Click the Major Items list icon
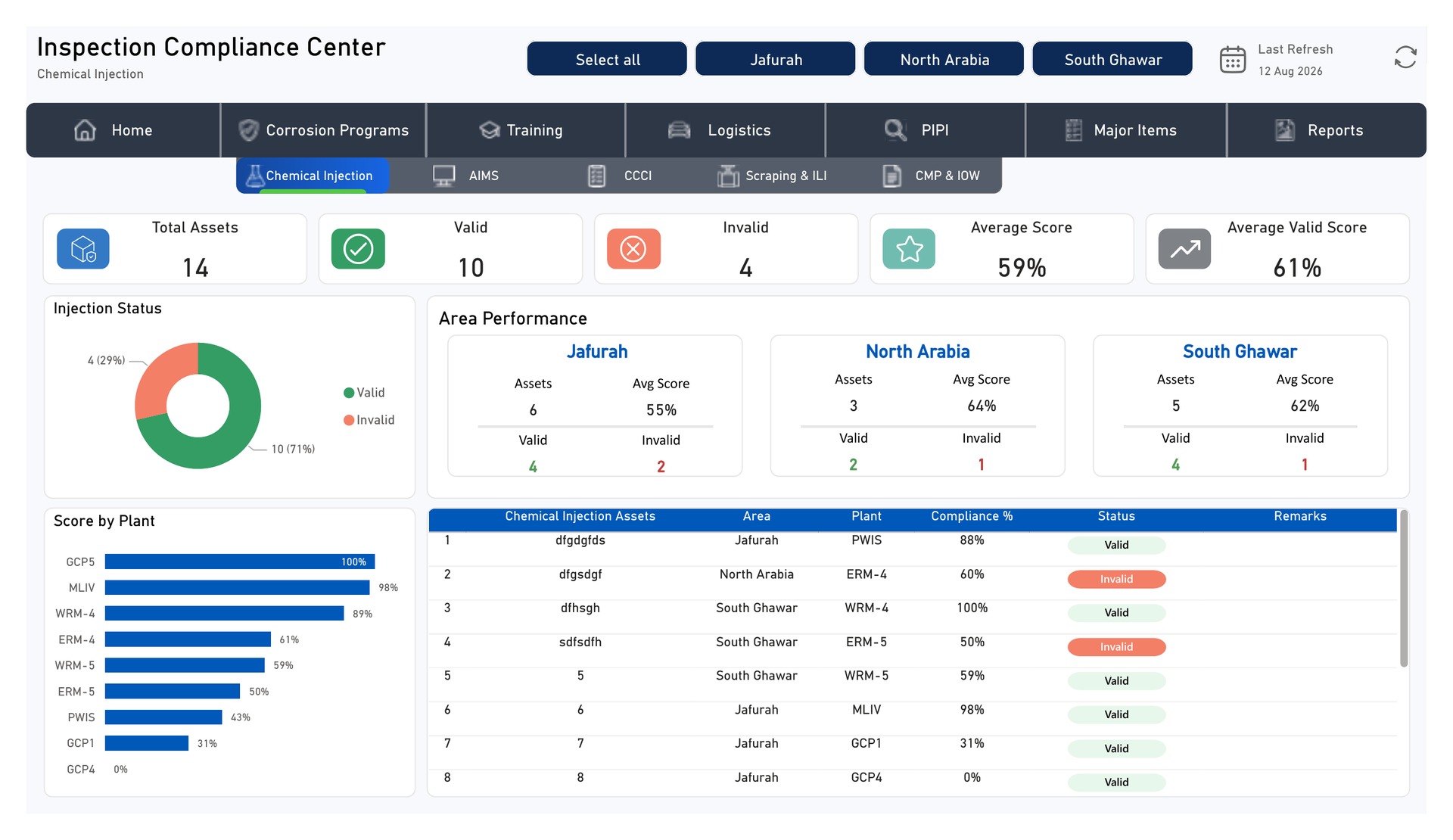This screenshot has width=1453, height=840. (1073, 130)
